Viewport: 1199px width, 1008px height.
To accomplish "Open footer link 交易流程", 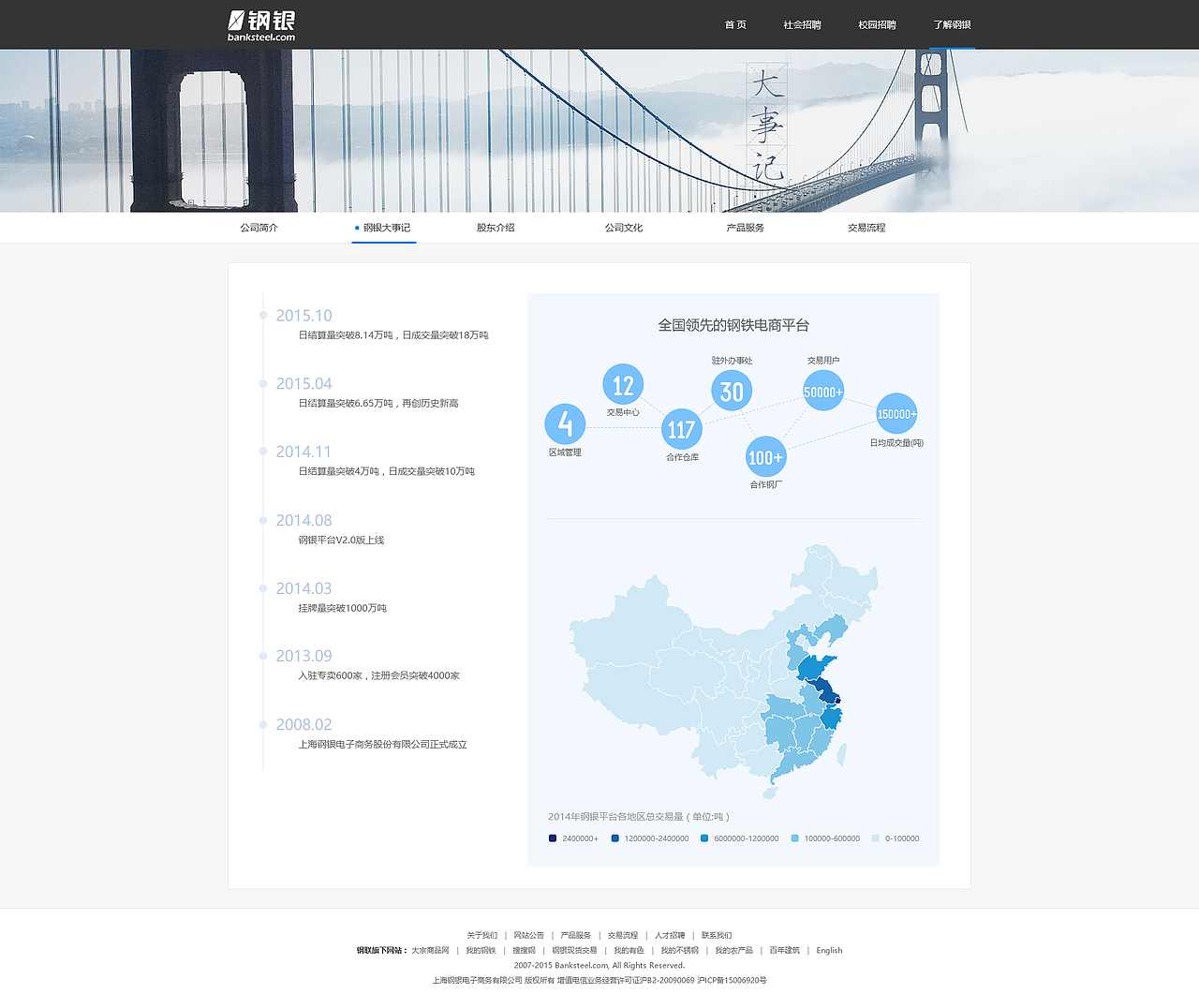I will tap(622, 935).
